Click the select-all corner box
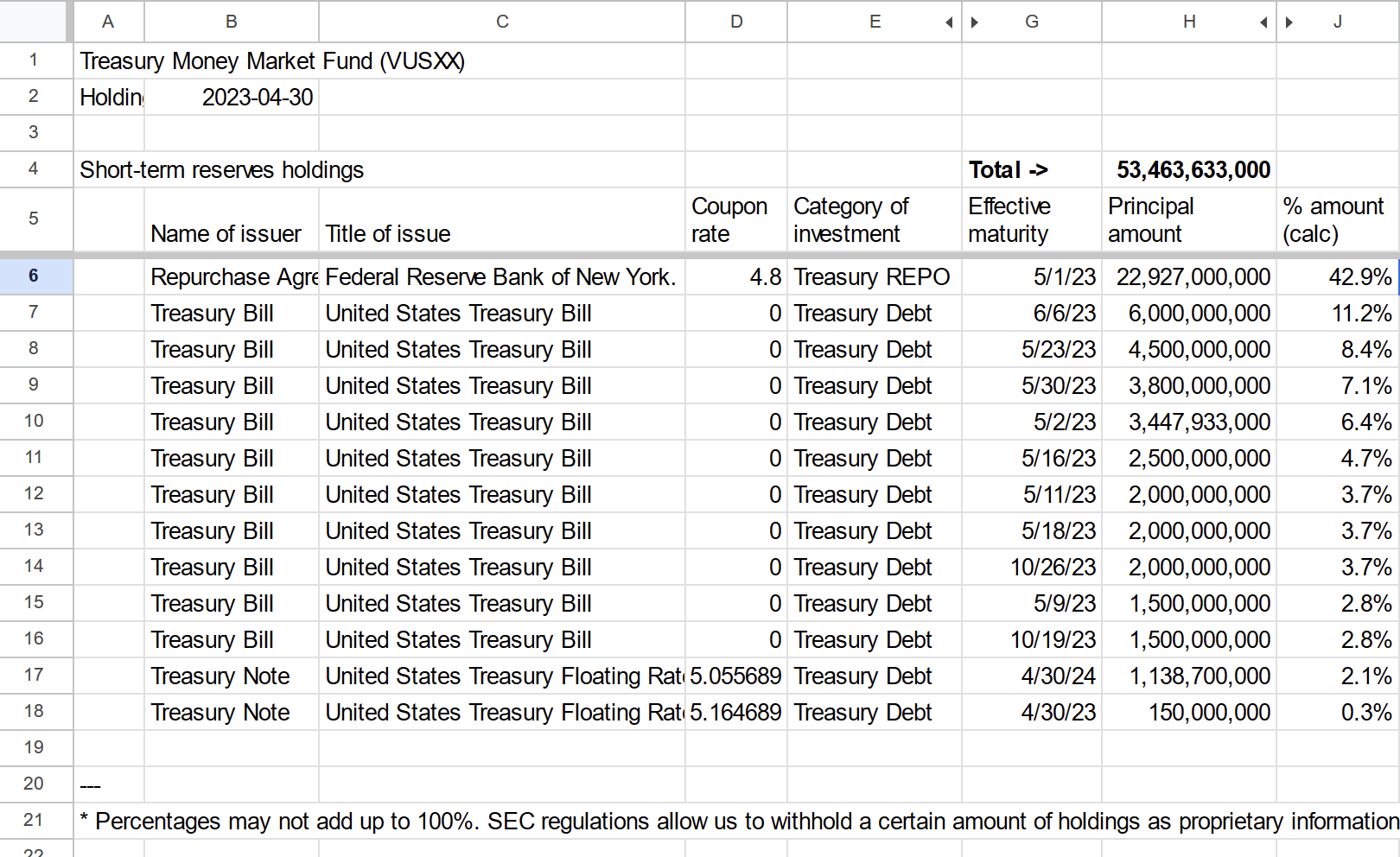The width and height of the screenshot is (1400, 857). click(x=34, y=22)
